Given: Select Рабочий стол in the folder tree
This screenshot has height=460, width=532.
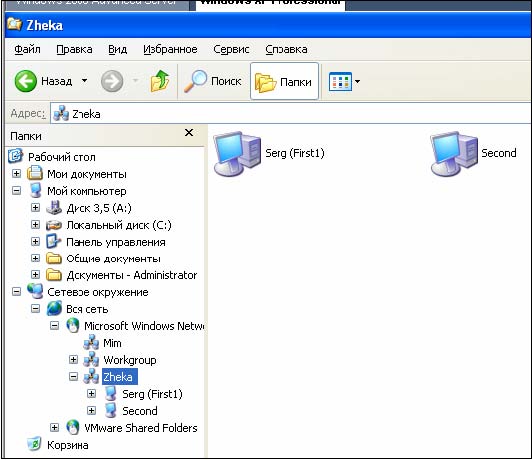Looking at the screenshot, I should (61, 157).
